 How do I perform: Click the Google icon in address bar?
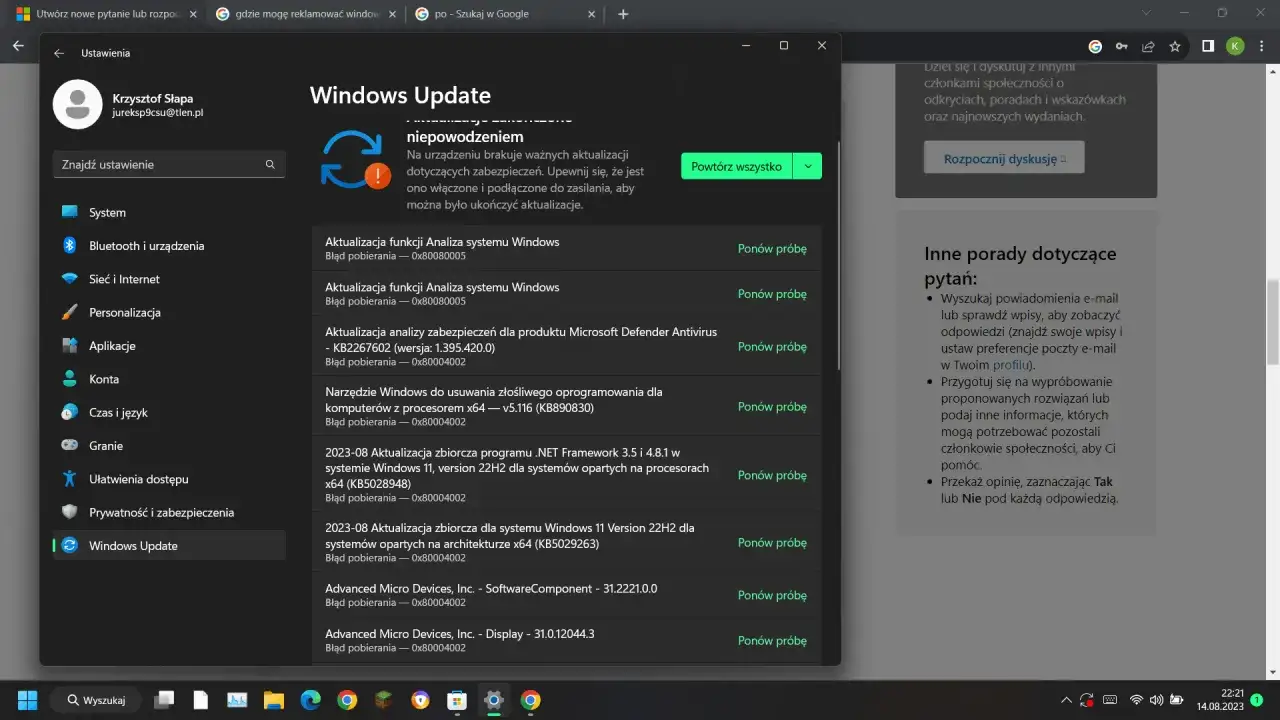pyautogui.click(x=1095, y=46)
